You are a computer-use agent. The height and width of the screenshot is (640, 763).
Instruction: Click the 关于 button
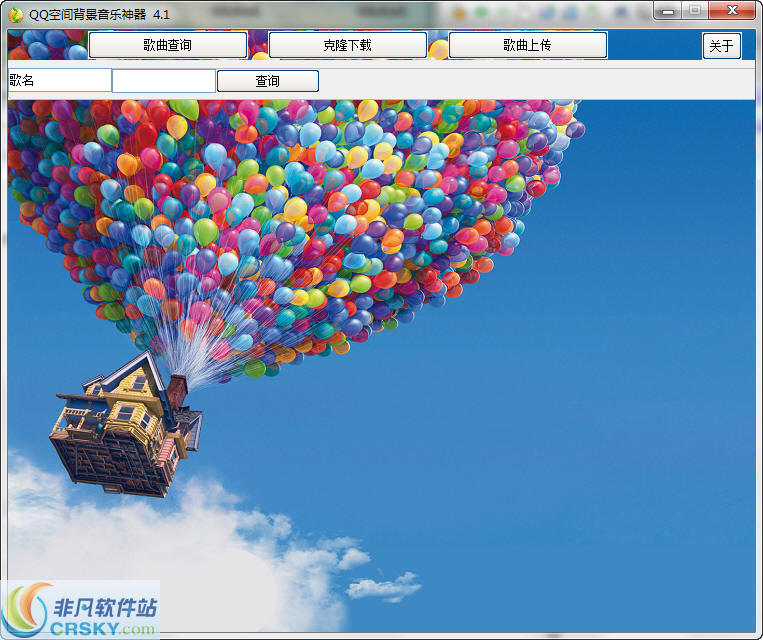[722, 46]
